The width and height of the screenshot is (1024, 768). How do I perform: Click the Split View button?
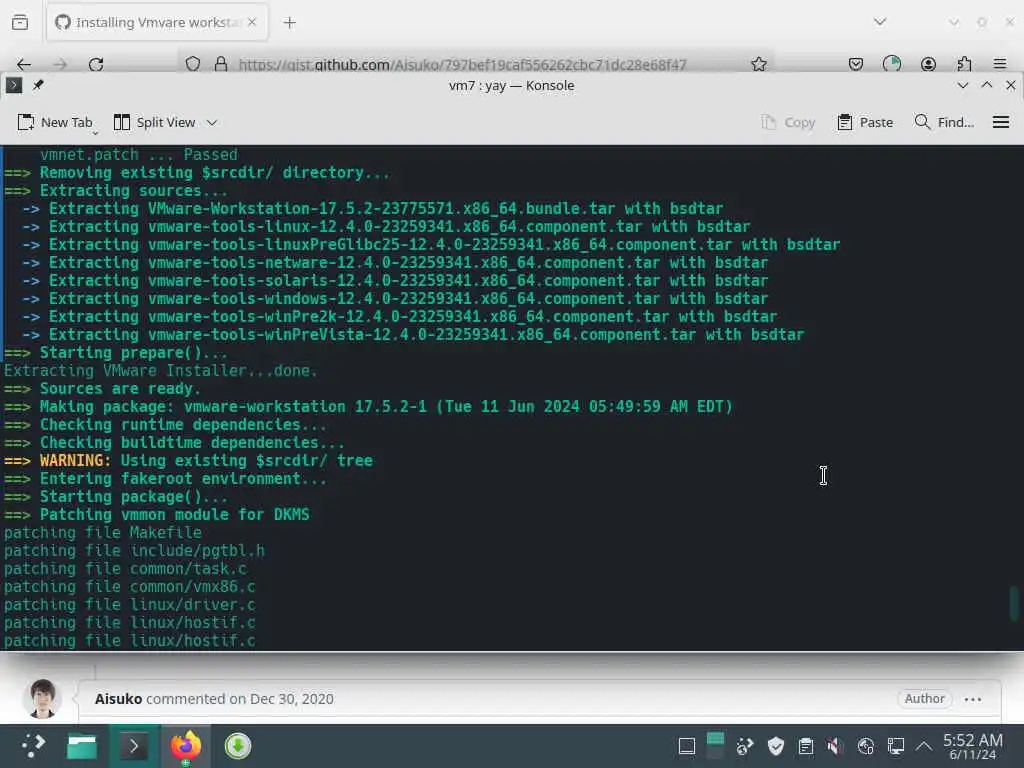tap(154, 122)
